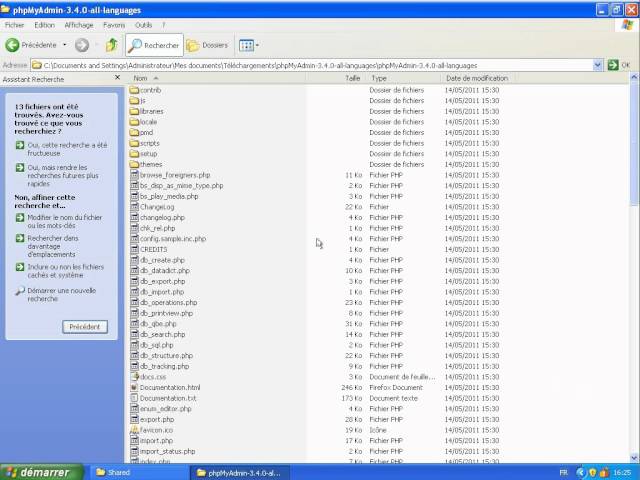Close the Assistant Recherche pane

click(x=118, y=78)
